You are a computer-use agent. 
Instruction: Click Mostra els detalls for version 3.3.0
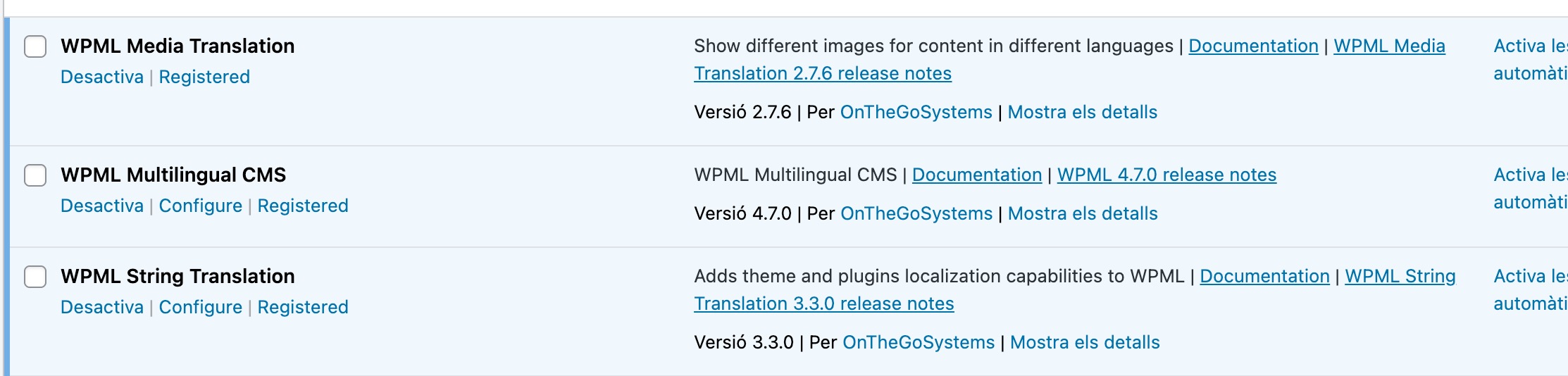[1085, 342]
